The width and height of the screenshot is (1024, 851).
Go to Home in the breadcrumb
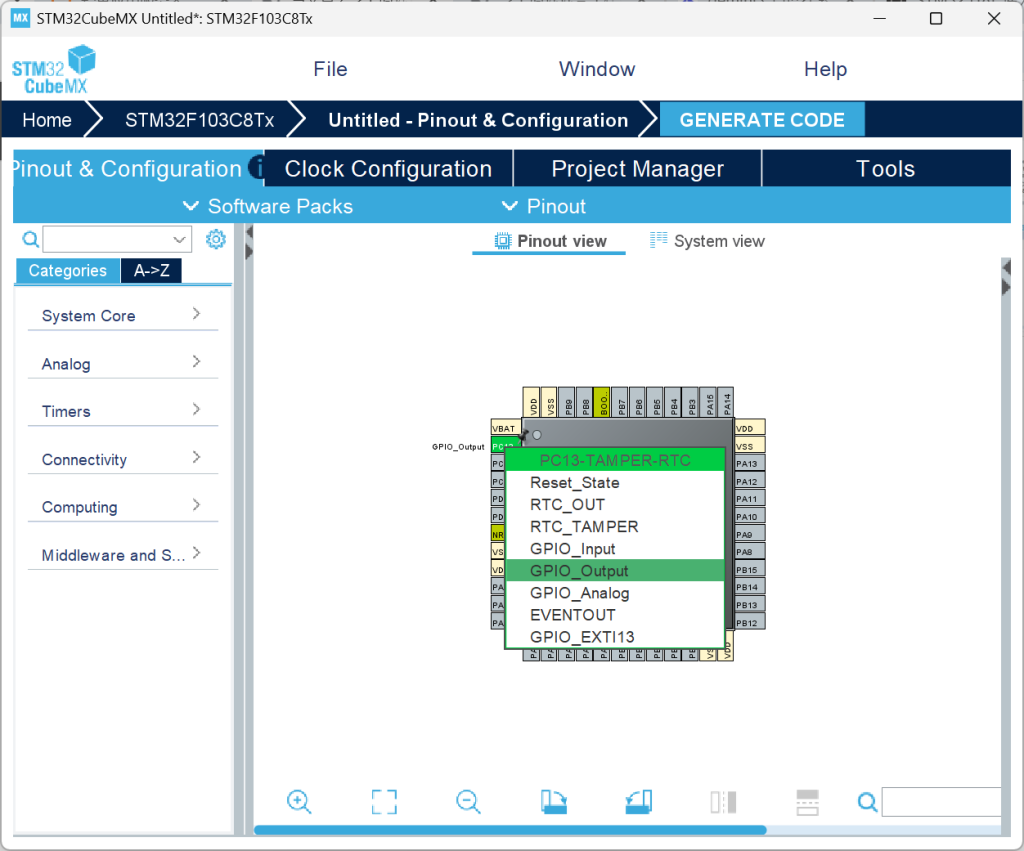(47, 120)
